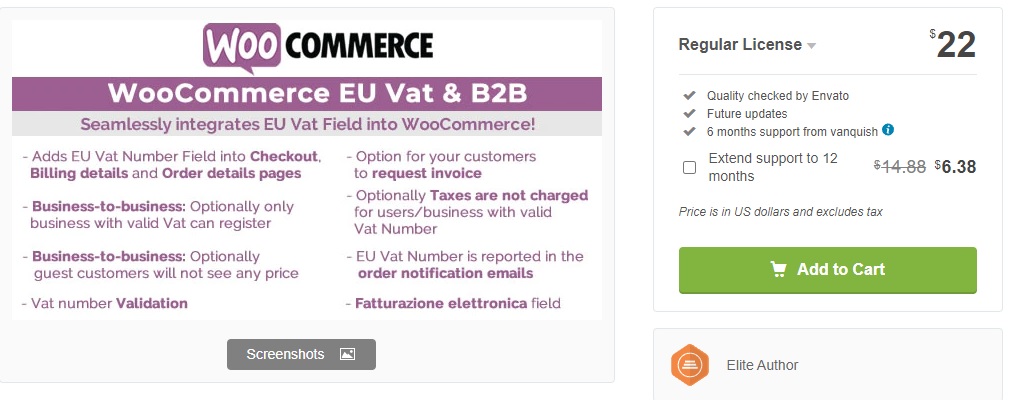This screenshot has height=400, width=1017.
Task: Click checkmark beside Quality checked by Envato
Action: (689, 95)
